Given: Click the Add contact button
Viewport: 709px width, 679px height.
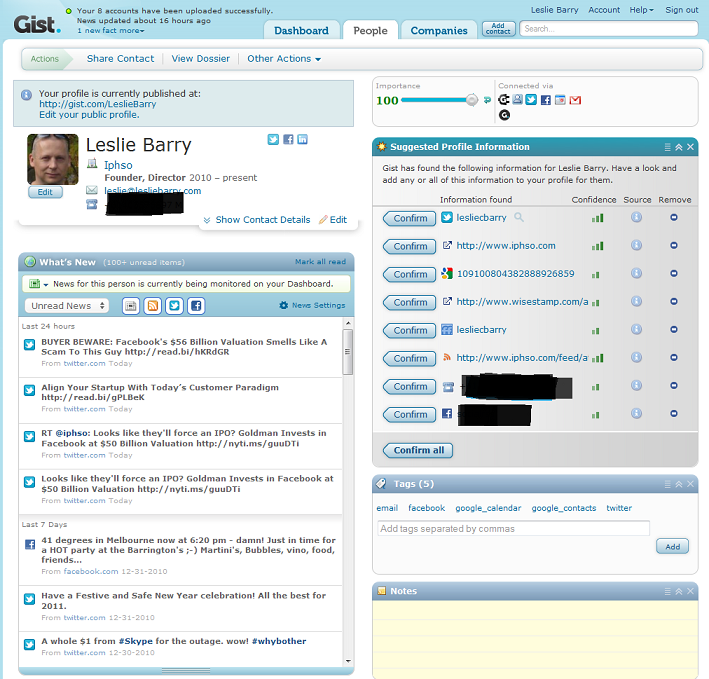Looking at the screenshot, I should pyautogui.click(x=498, y=29).
